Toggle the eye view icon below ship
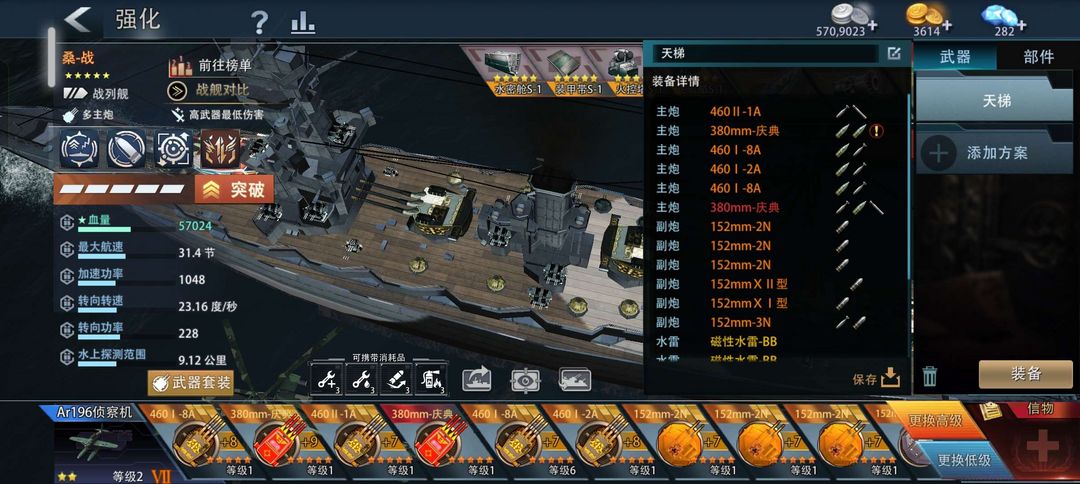Screen dimensions: 1080x484 coord(526,379)
